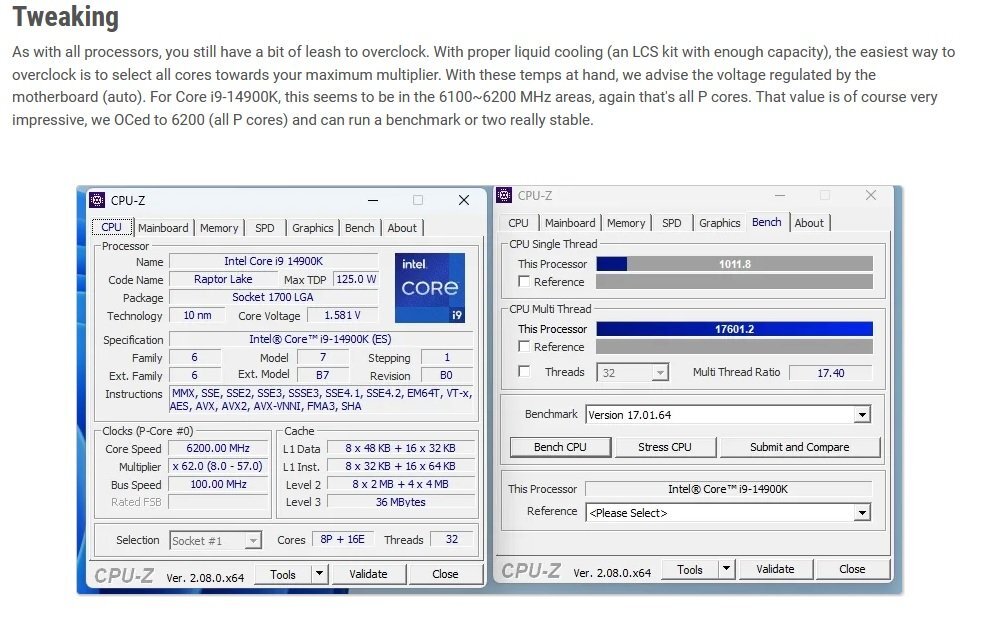
Task: Click the Core Speed value 6200.00 MHz
Action: (218, 448)
